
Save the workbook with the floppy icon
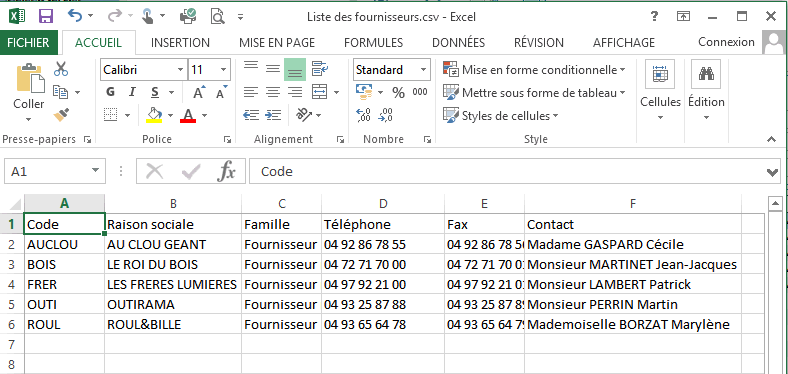[x=46, y=17]
